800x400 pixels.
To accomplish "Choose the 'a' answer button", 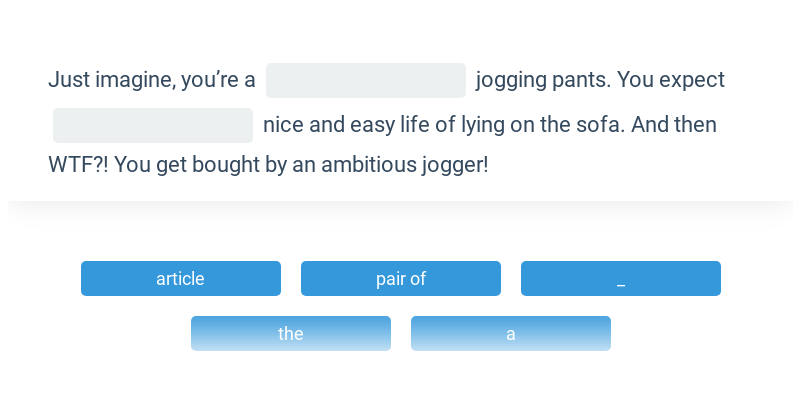I will coord(511,333).
